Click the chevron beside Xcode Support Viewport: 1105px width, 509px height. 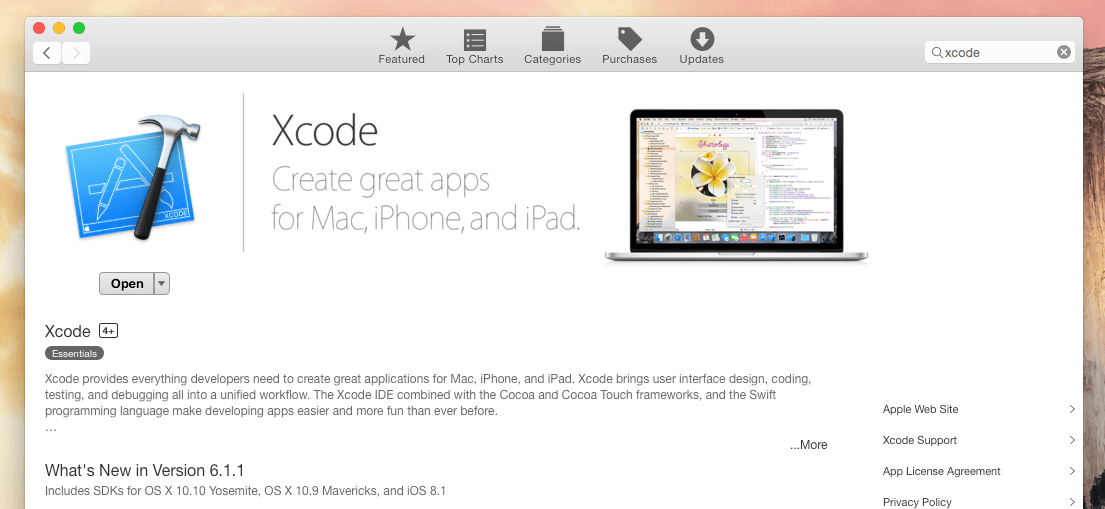pos(1072,441)
